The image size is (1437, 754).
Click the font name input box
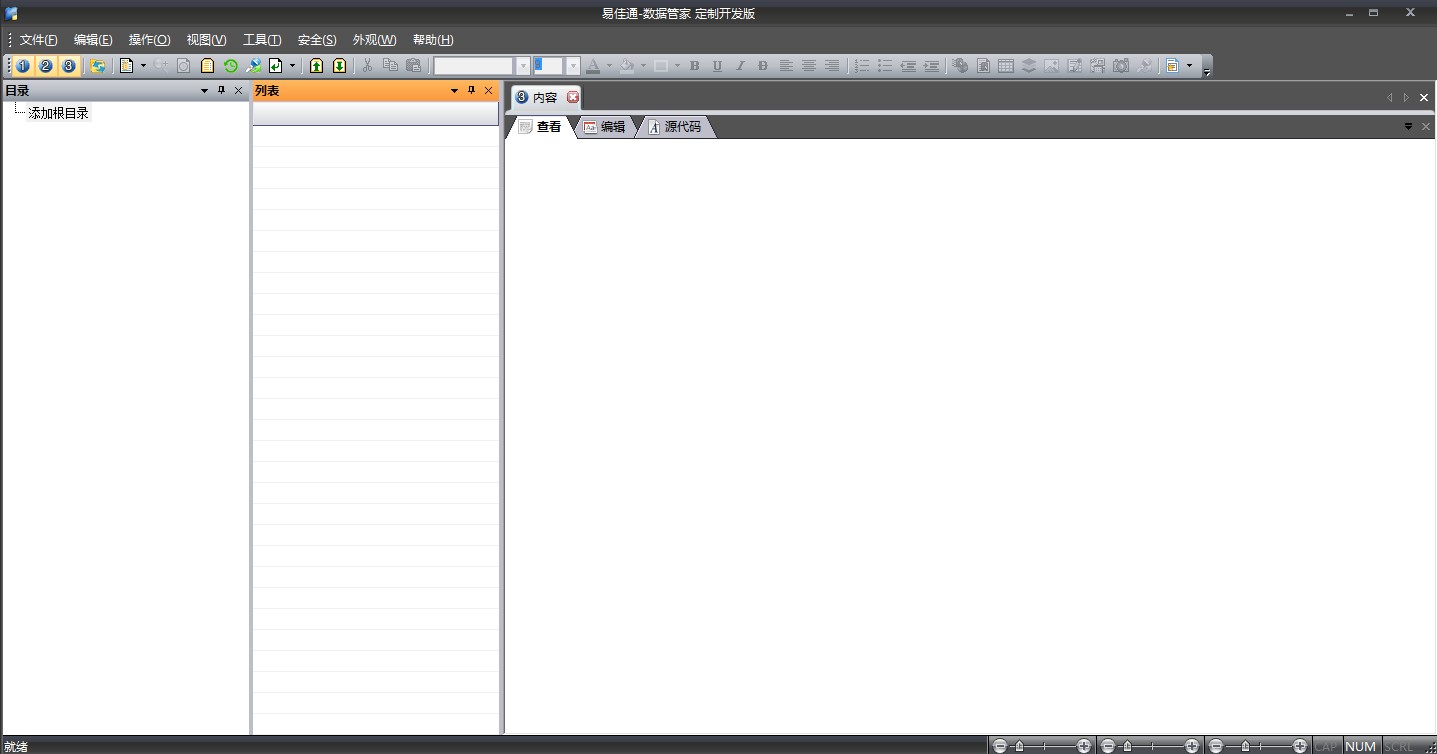[x=474, y=66]
